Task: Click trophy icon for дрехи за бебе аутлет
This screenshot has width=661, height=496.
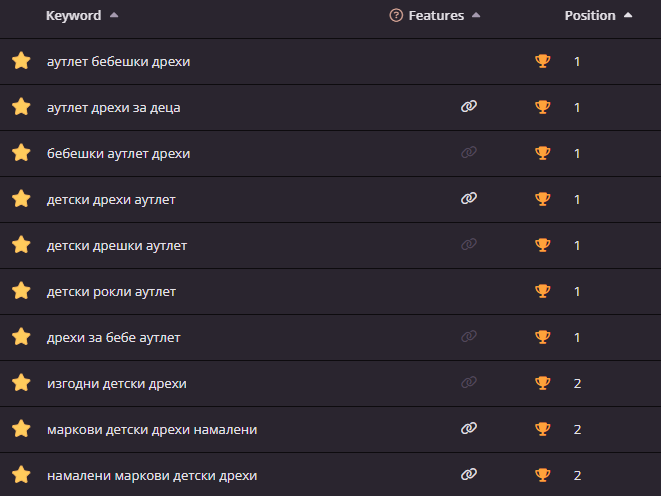Action: coord(543,337)
